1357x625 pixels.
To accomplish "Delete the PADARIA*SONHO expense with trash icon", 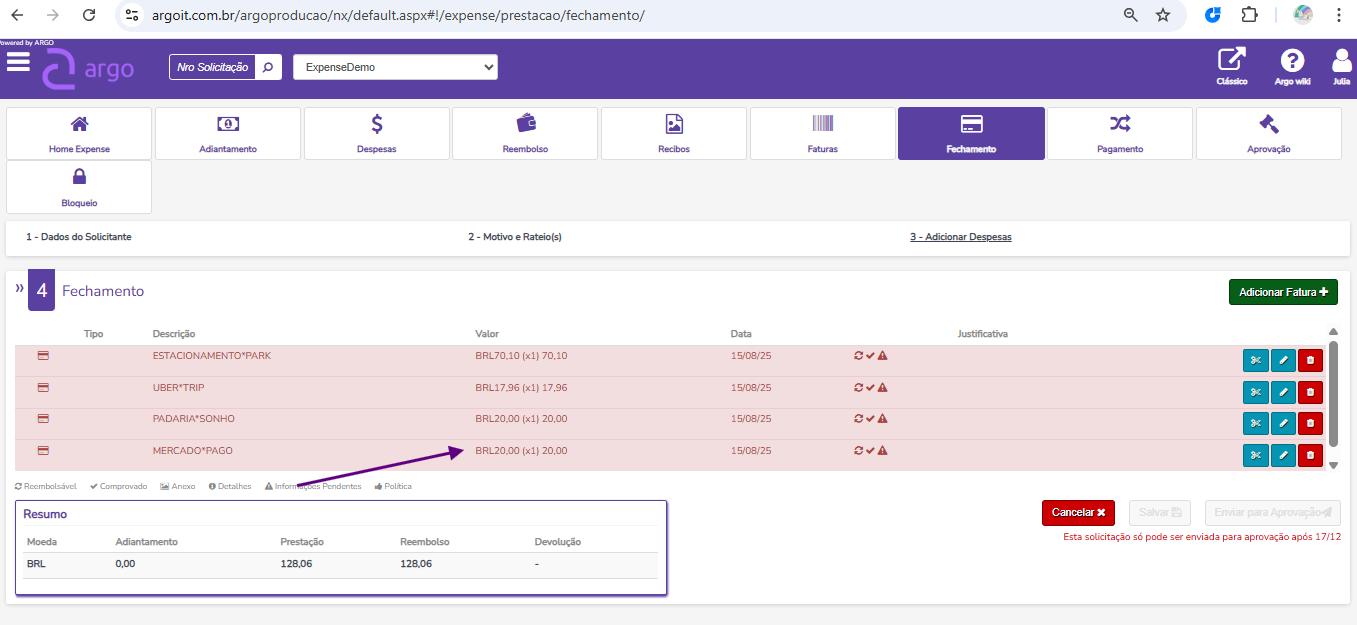I will click(x=1310, y=423).
